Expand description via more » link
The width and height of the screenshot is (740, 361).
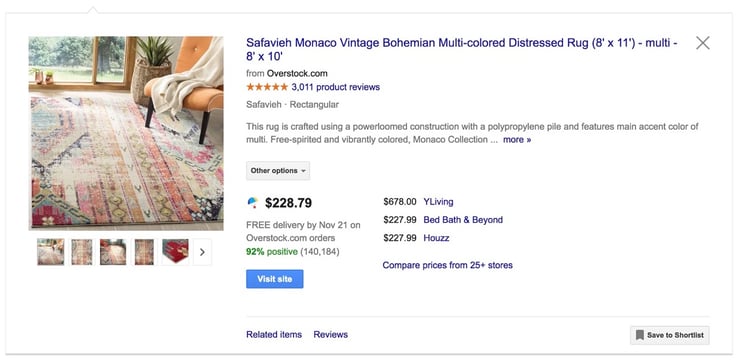[517, 140]
